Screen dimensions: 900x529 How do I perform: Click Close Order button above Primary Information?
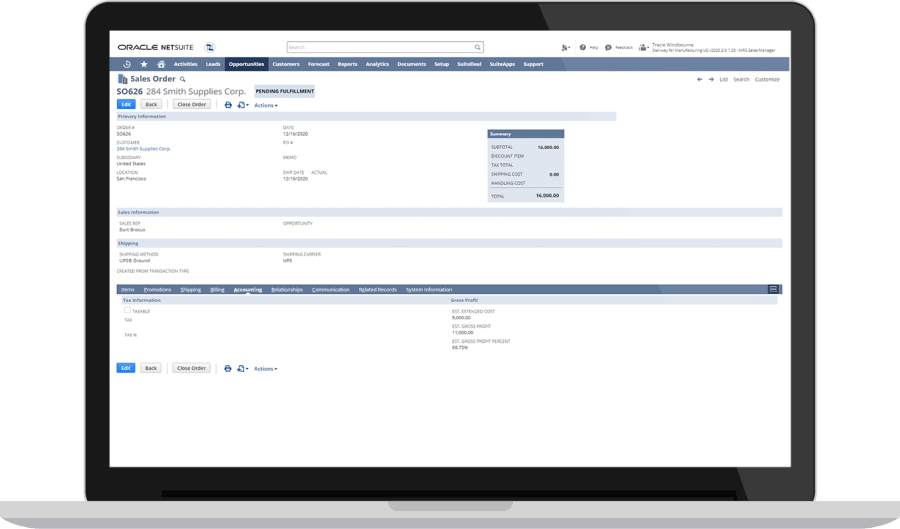(x=192, y=104)
